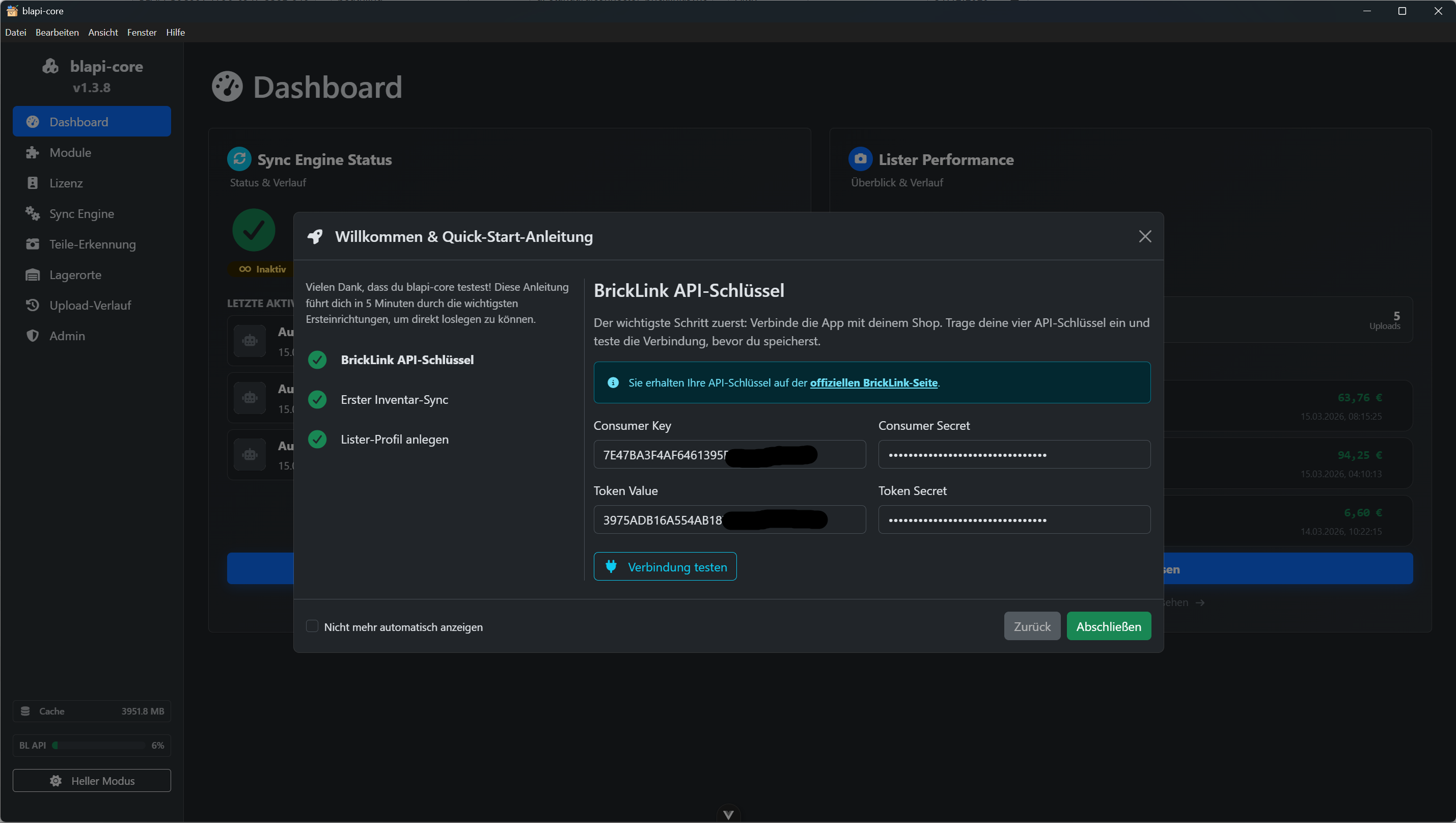Click the checkmark next to Erster Inventar-Sync
Screen dimensions: 1456x823
tap(317, 400)
